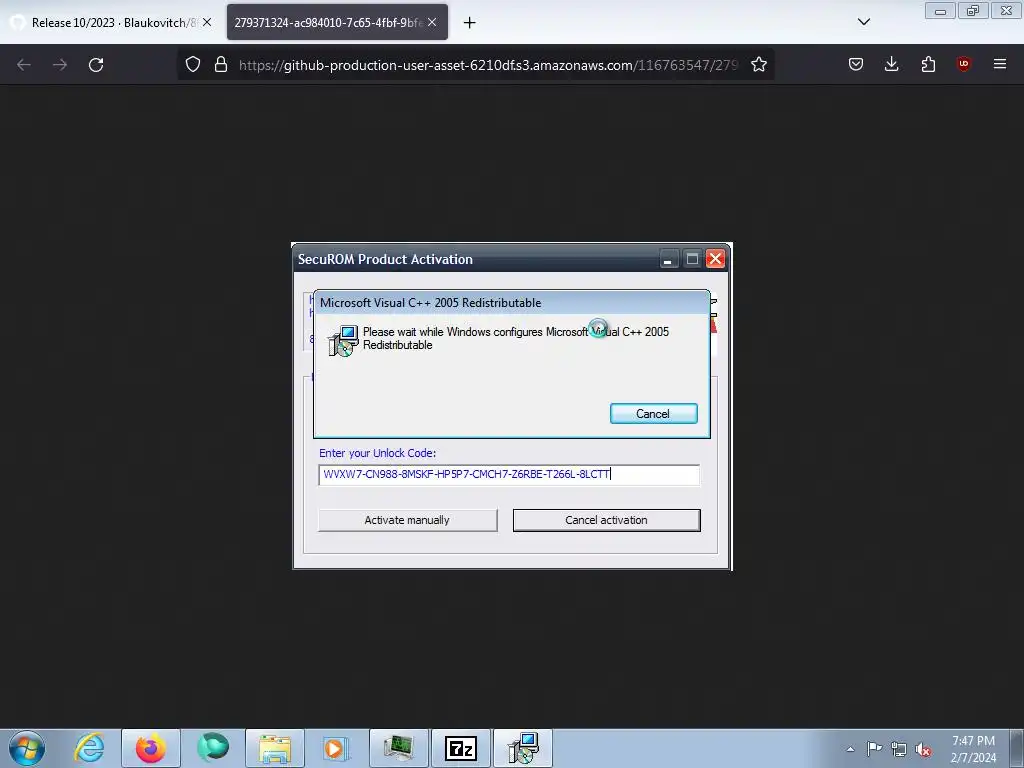Image resolution: width=1024 pixels, height=768 pixels.
Task: Click Cancel activation button
Action: coord(606,520)
